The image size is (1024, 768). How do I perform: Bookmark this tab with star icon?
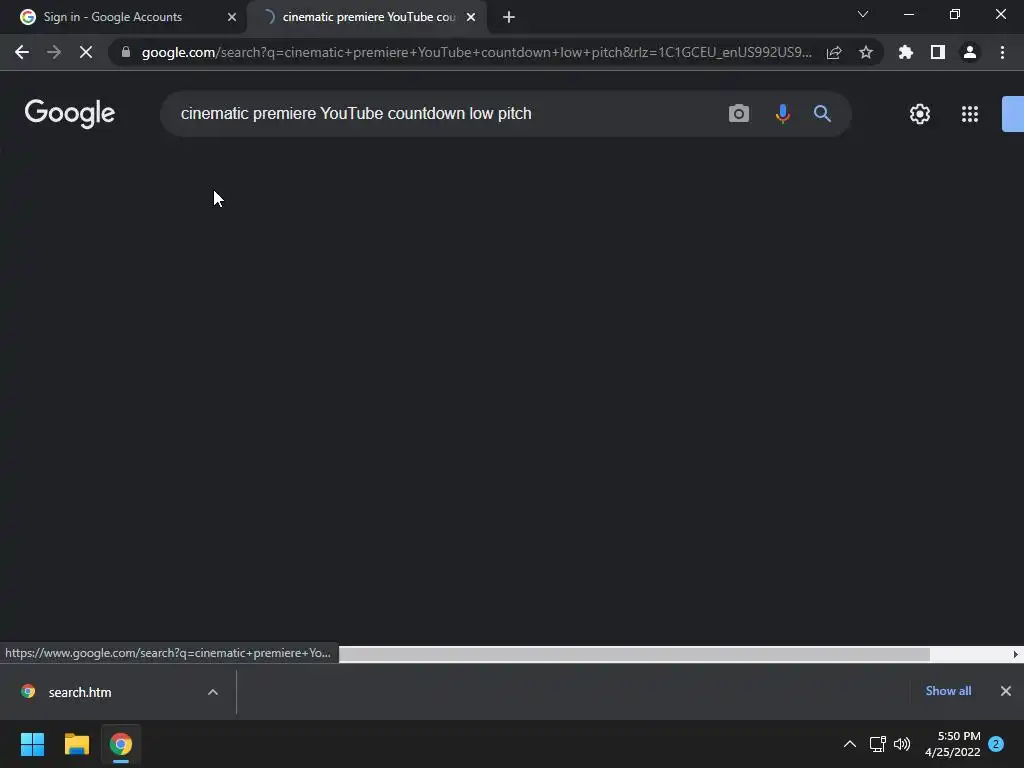click(x=866, y=52)
